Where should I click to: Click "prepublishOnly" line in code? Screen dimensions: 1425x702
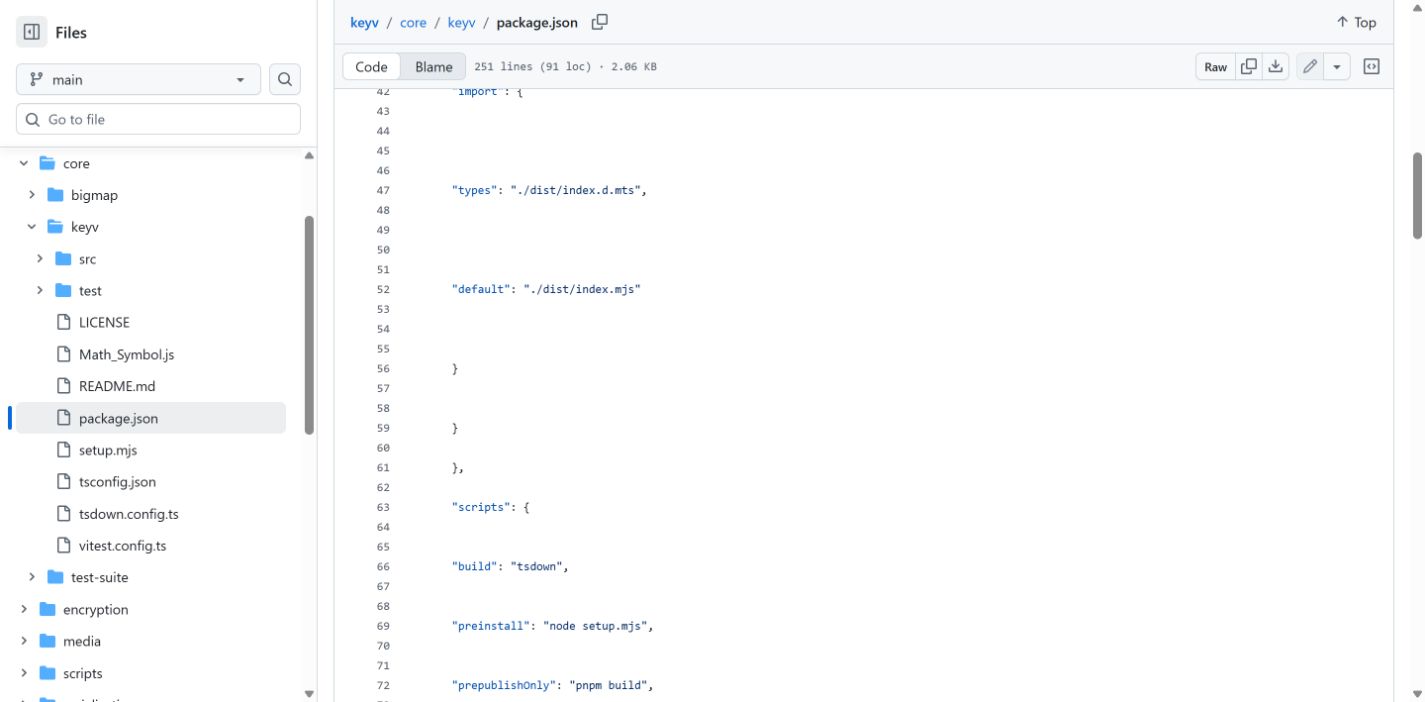tap(552, 686)
